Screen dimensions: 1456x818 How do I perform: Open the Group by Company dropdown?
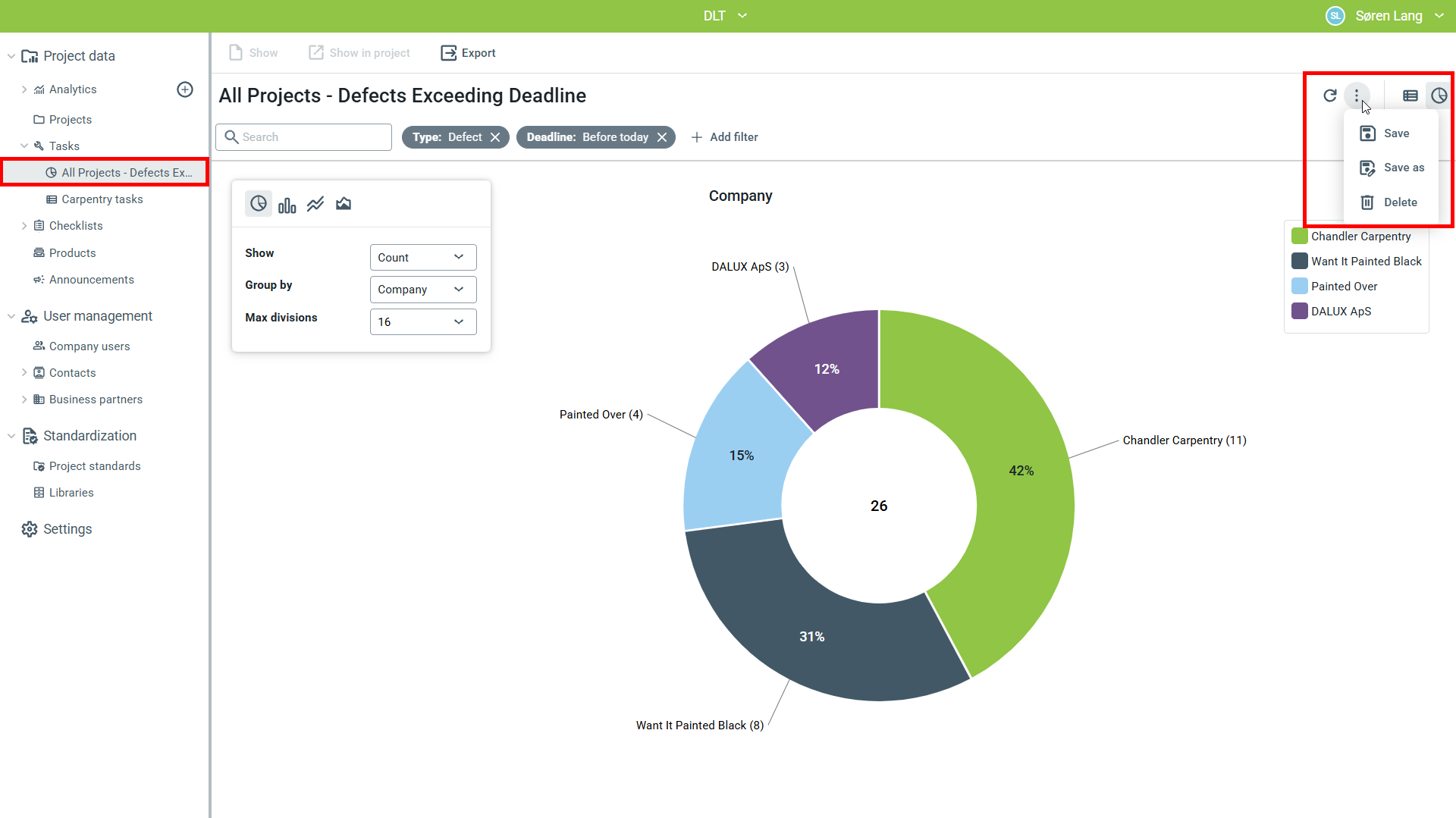(422, 290)
